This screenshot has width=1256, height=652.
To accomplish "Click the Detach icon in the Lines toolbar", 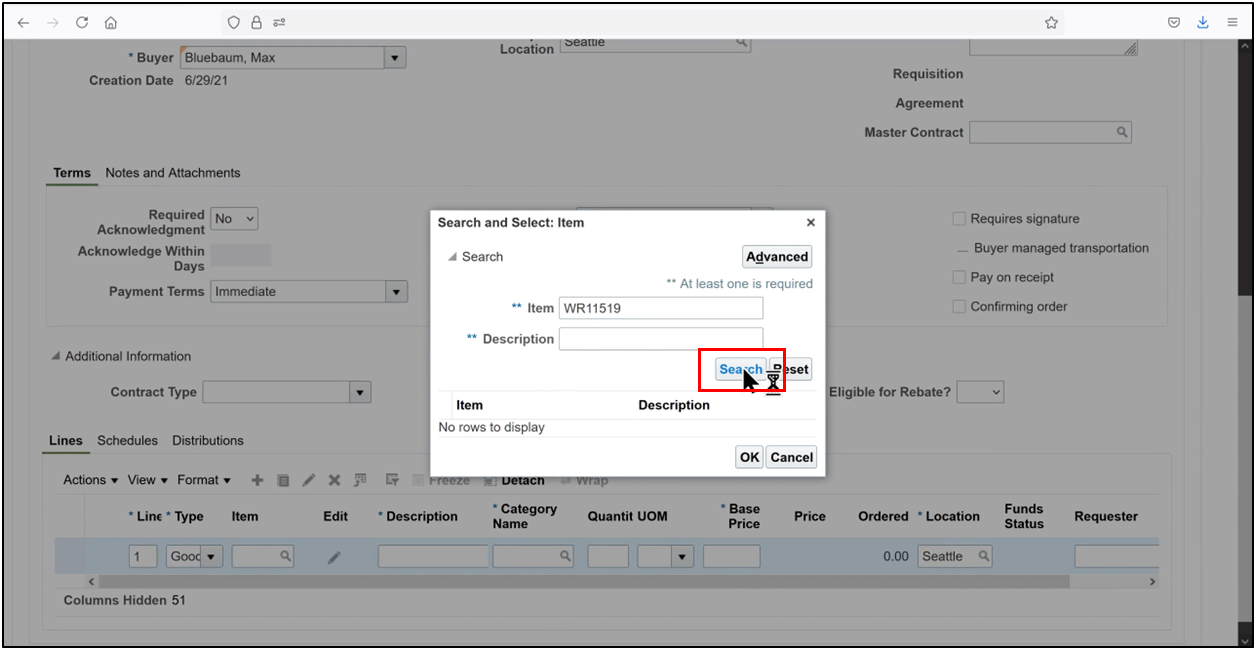I will [489, 480].
